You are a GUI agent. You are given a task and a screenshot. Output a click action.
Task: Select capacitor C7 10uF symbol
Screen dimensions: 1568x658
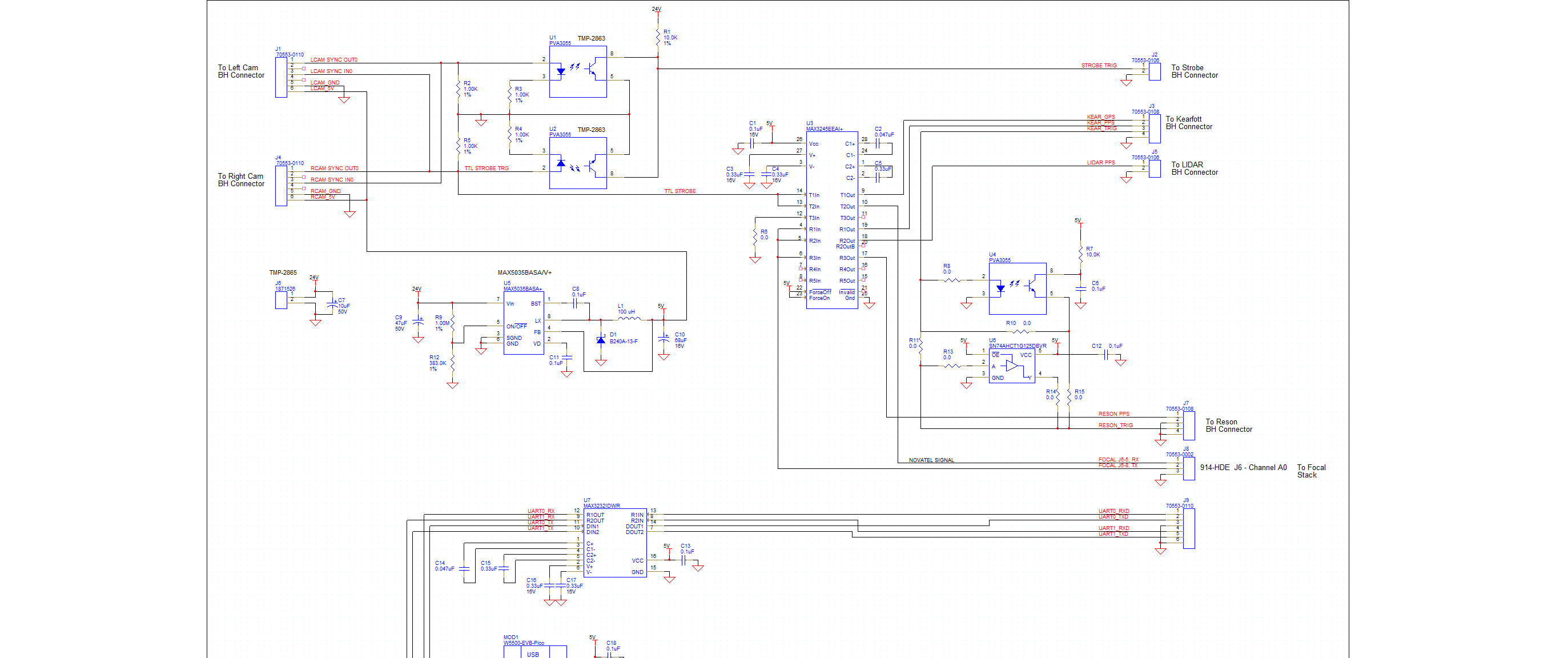tap(332, 303)
